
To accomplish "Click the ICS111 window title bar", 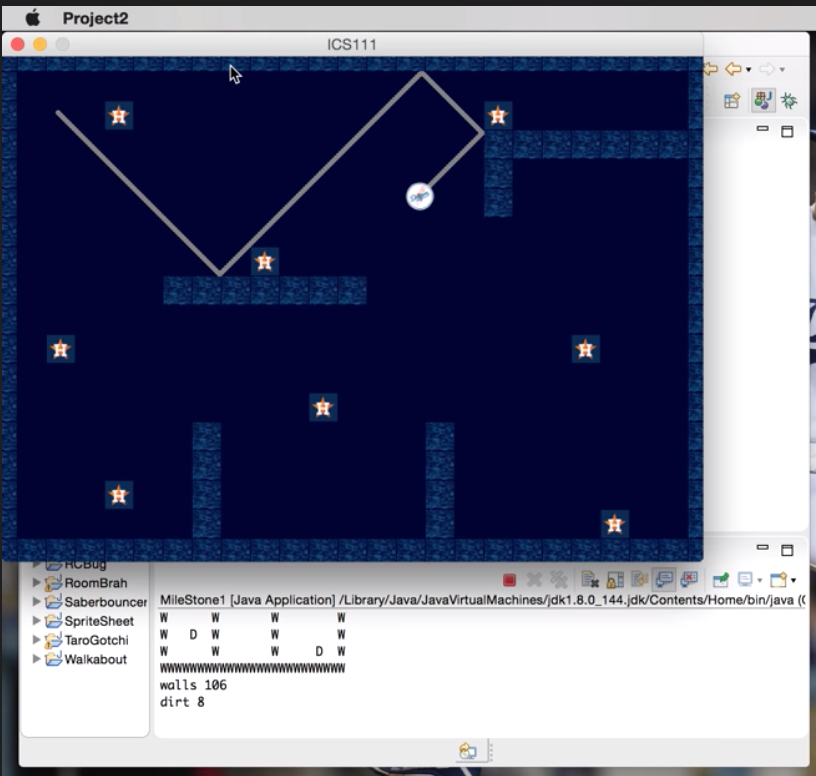I will (352, 44).
